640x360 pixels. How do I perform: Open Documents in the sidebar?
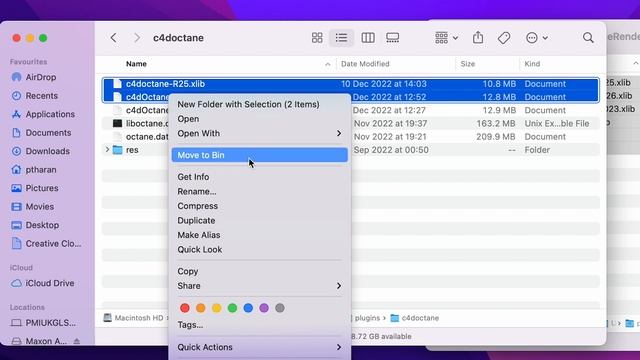(48, 133)
